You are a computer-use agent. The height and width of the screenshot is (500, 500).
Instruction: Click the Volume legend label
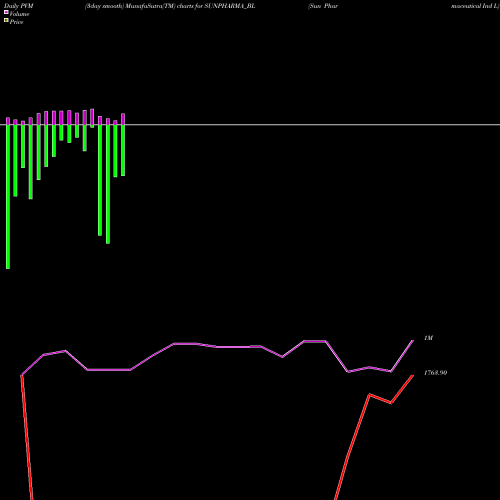[19, 14]
